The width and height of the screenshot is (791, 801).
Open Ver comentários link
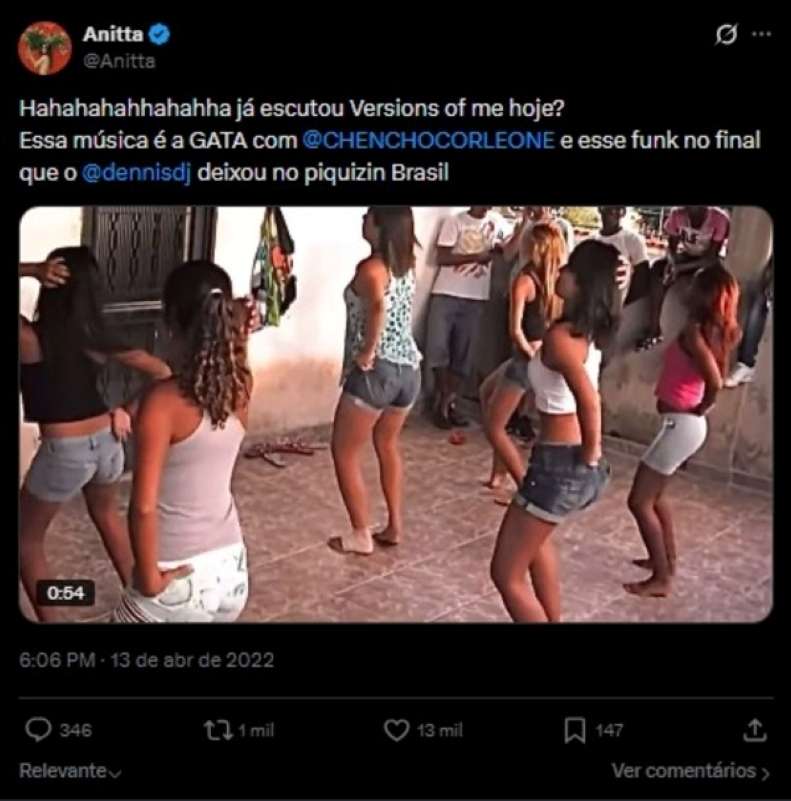pos(684,771)
